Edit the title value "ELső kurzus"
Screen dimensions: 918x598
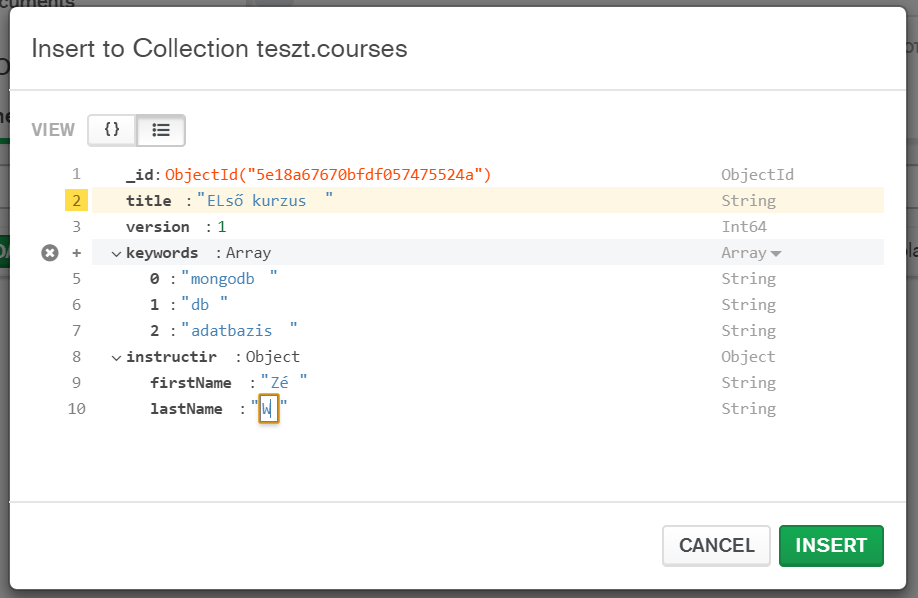coord(264,201)
